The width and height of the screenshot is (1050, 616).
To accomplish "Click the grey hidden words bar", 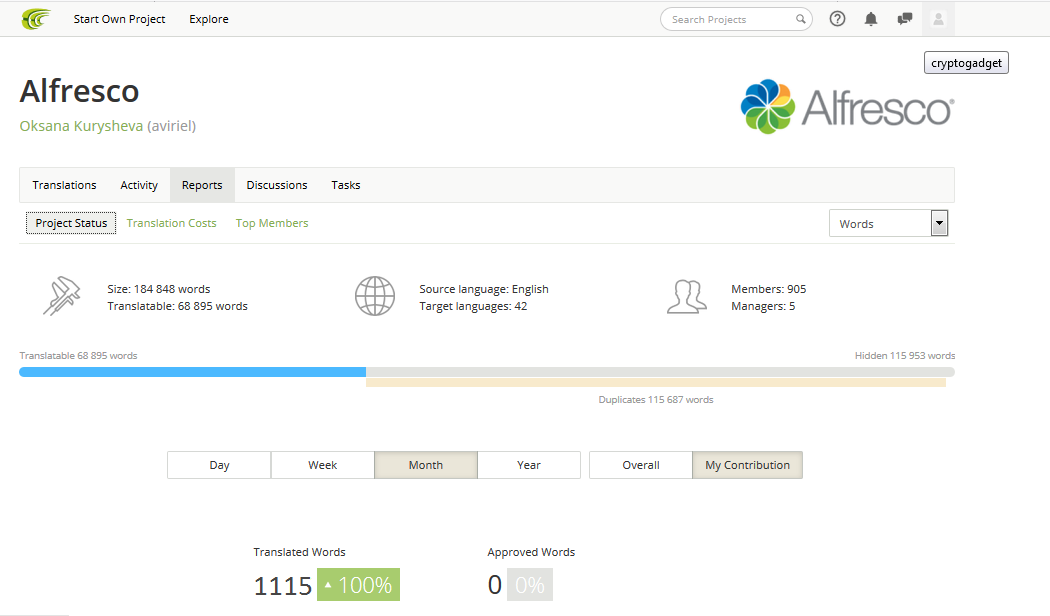I will (660, 372).
